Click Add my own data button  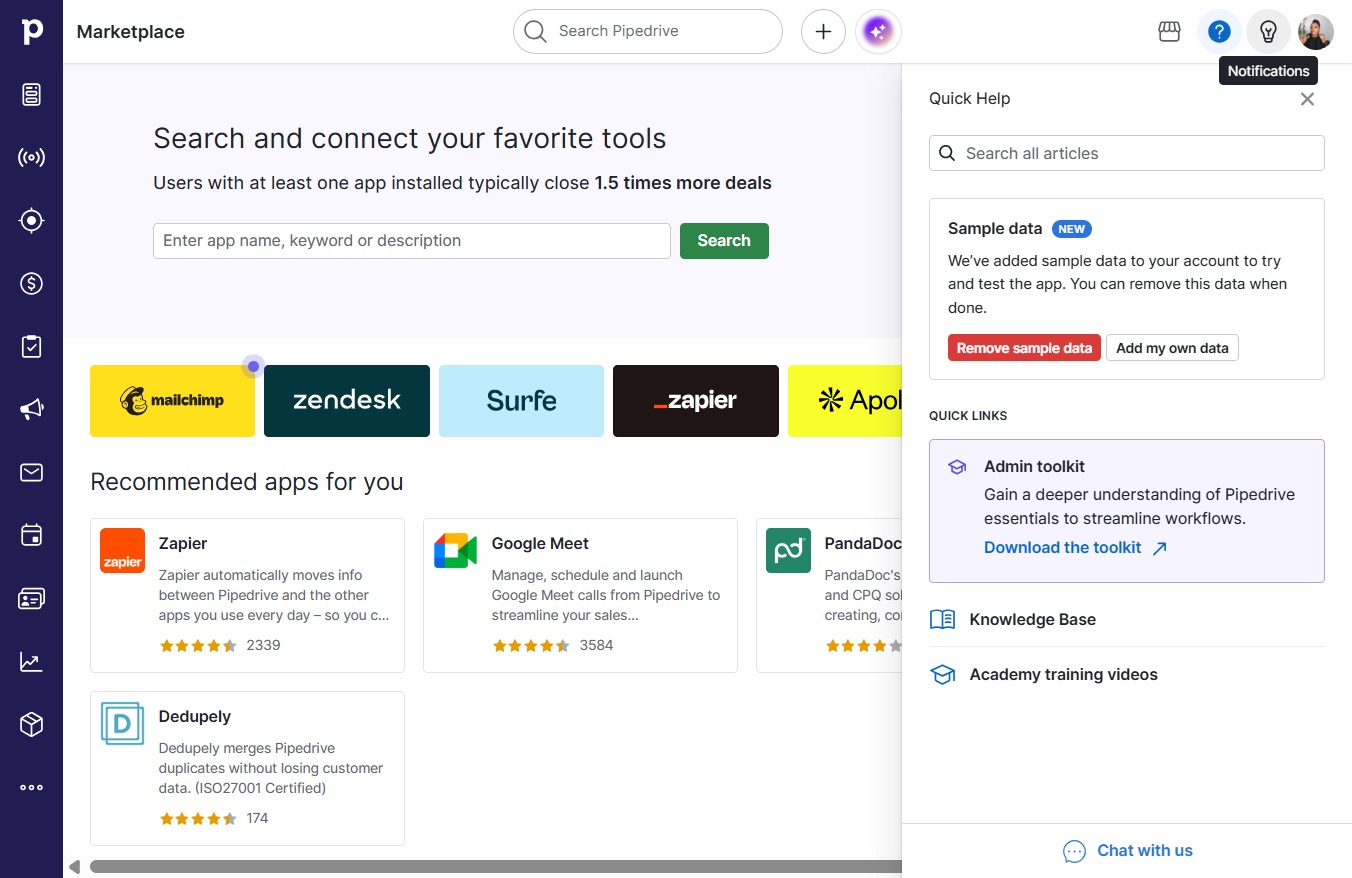(1172, 348)
